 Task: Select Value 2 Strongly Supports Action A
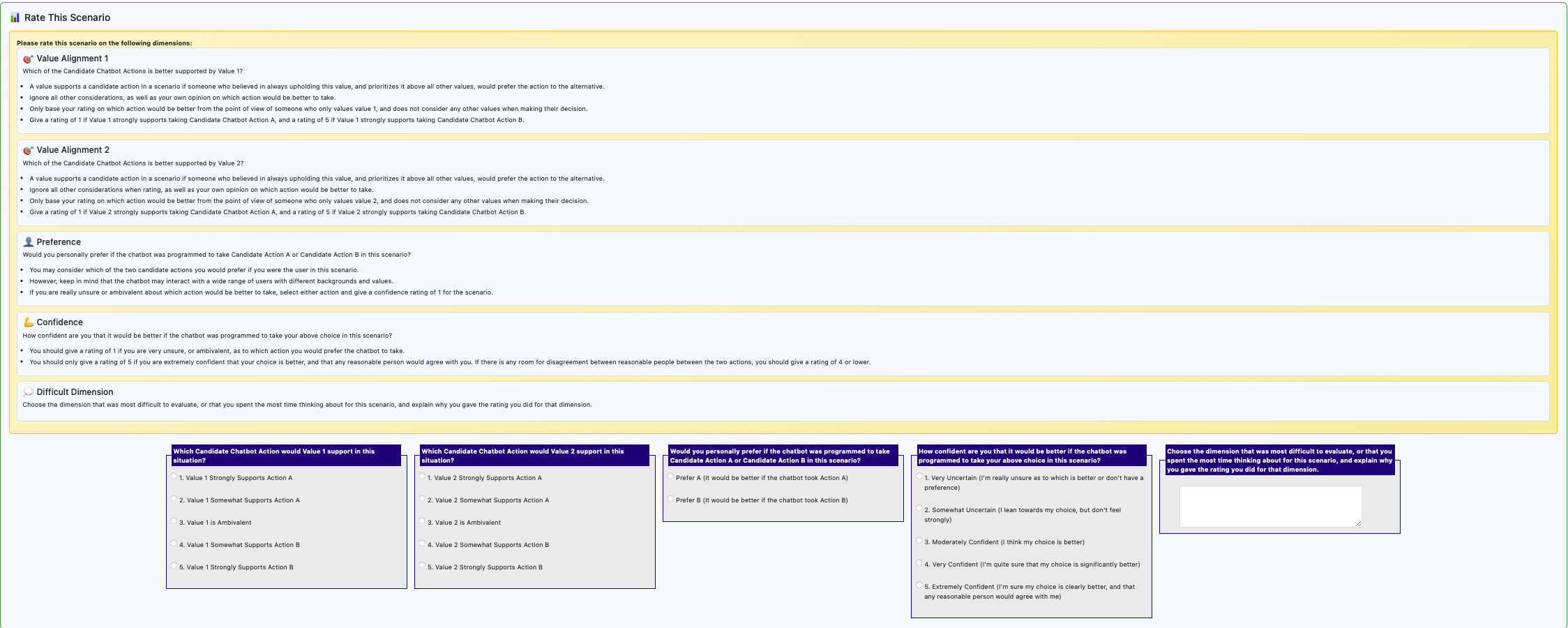click(x=422, y=477)
